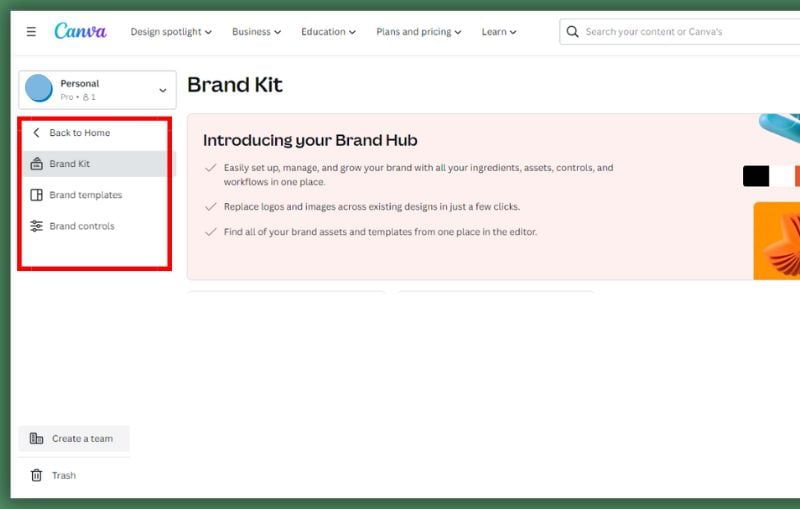This screenshot has width=800, height=509.
Task: Click the Create a team building icon
Action: [36, 439]
